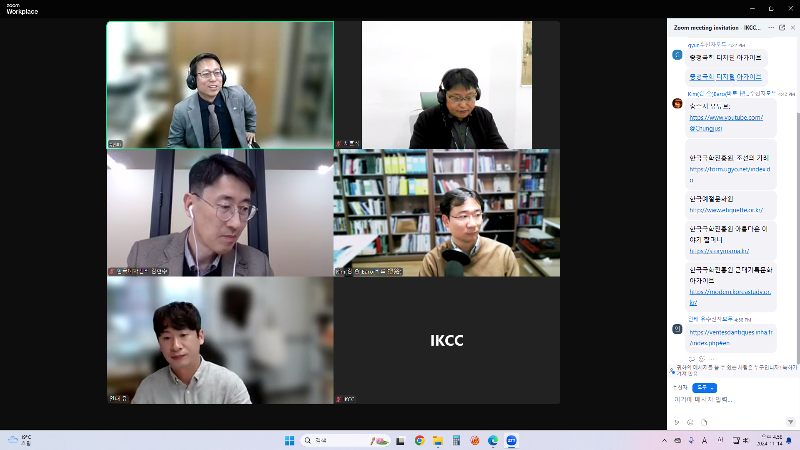Open chat panel more options menu
Screen dimensions: 800x450
(x=770, y=27)
